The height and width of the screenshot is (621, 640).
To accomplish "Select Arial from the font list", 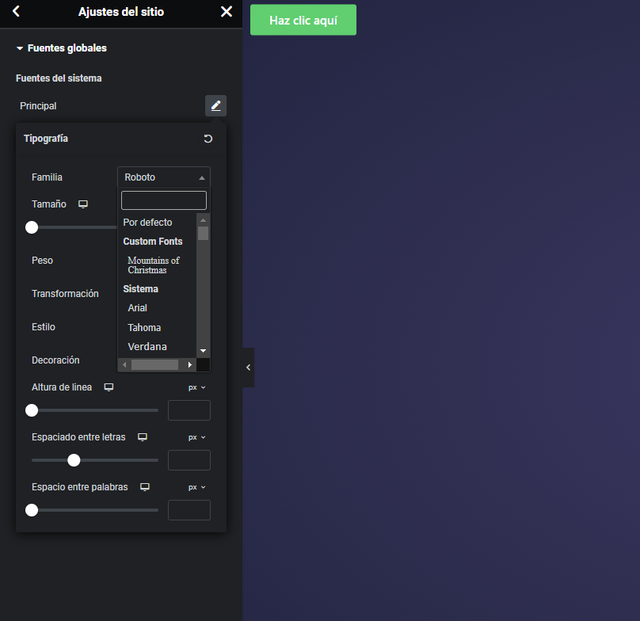I will click(x=137, y=308).
